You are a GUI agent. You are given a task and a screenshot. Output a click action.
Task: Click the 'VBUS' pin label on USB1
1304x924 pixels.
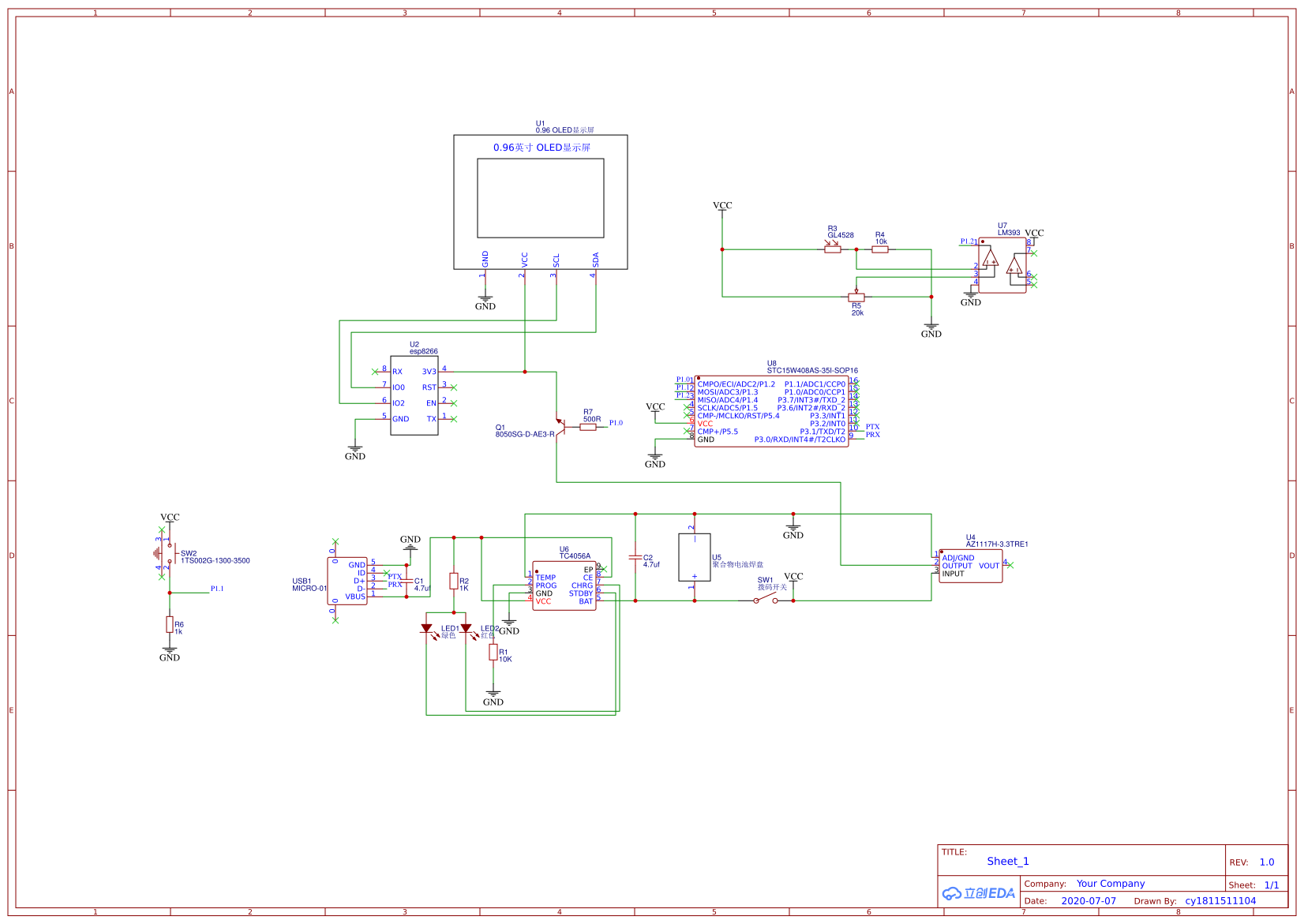coord(355,597)
